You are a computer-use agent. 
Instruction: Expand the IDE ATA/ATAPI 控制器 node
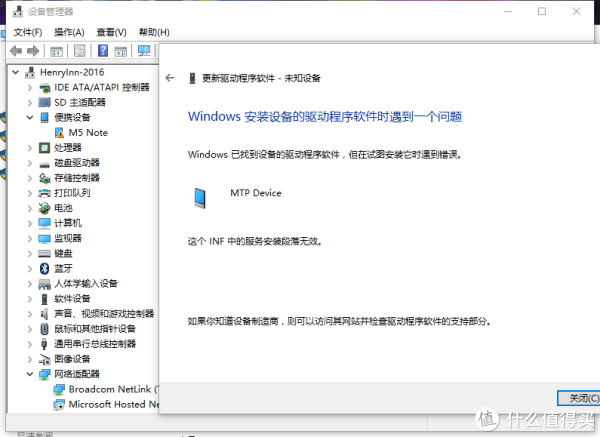pyautogui.click(x=30, y=88)
